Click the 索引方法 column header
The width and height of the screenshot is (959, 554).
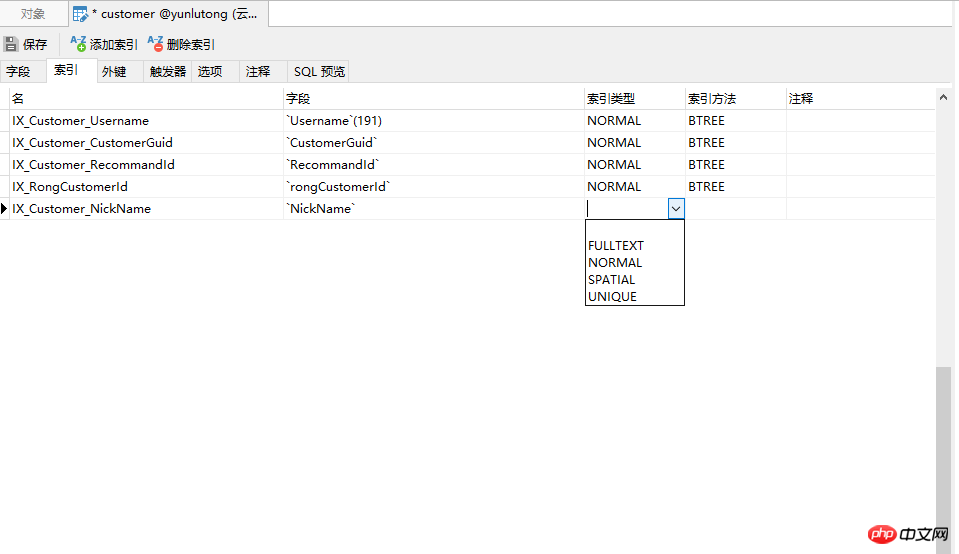(x=735, y=98)
